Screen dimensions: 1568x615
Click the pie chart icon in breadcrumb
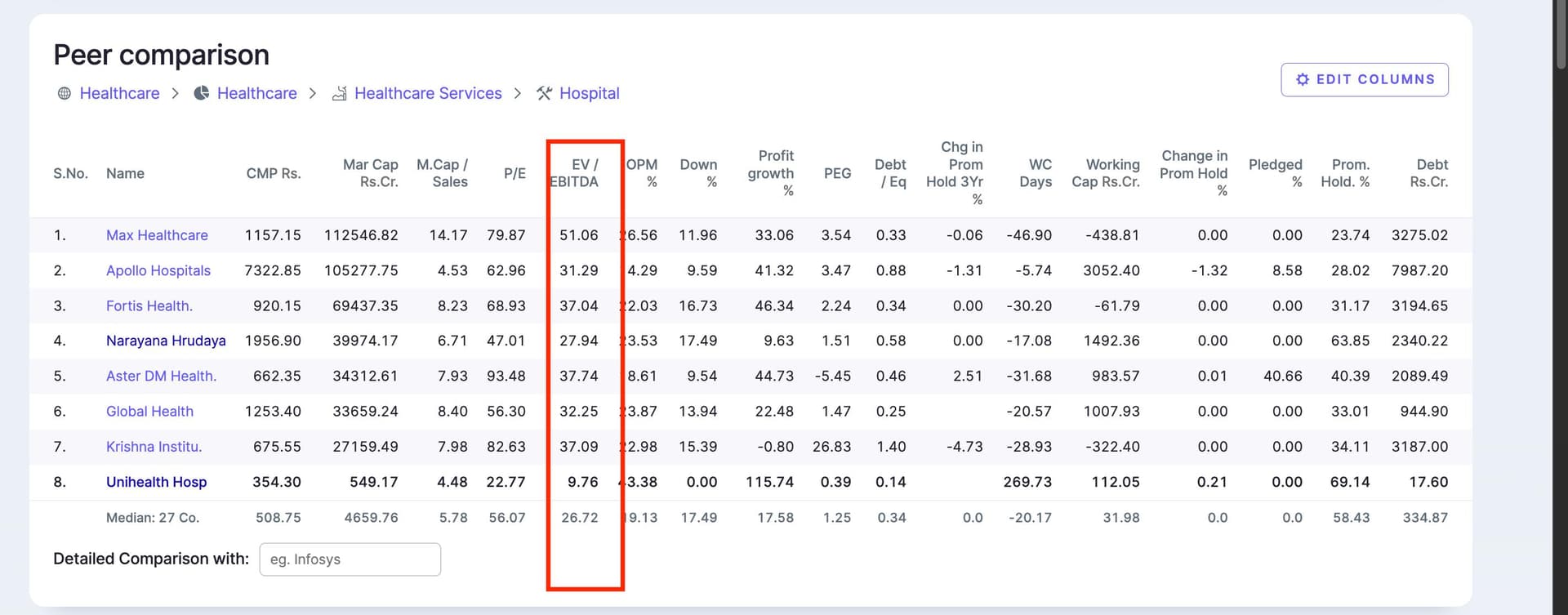click(x=202, y=93)
